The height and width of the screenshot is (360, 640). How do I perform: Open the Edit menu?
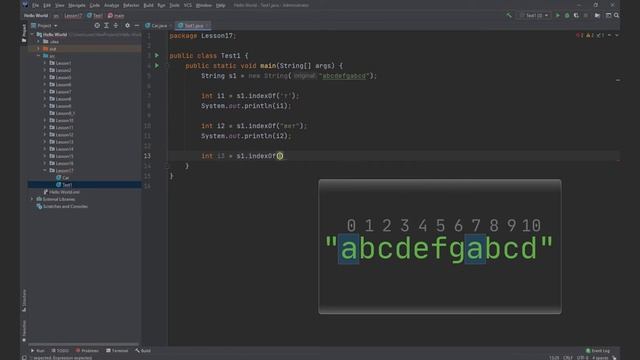47,5
